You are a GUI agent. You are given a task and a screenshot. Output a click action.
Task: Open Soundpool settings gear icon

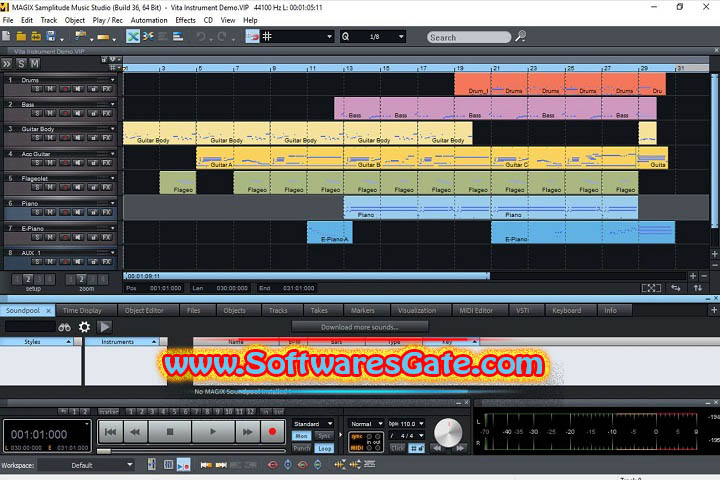[x=84, y=327]
